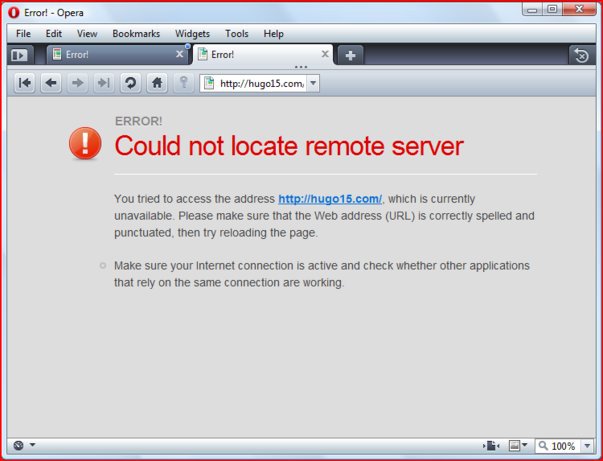Open the Edit menu
The image size is (603, 461).
pyautogui.click(x=53, y=34)
